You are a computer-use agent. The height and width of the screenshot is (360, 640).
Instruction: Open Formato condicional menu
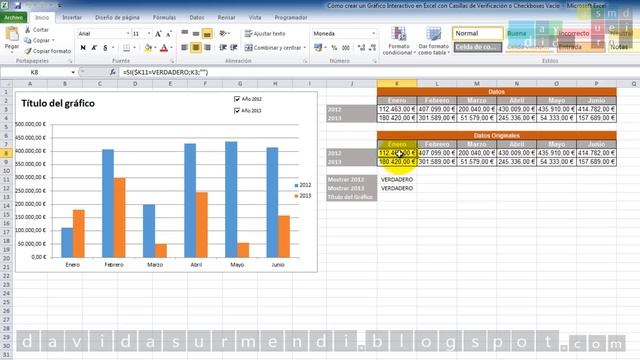pyautogui.click(x=399, y=41)
